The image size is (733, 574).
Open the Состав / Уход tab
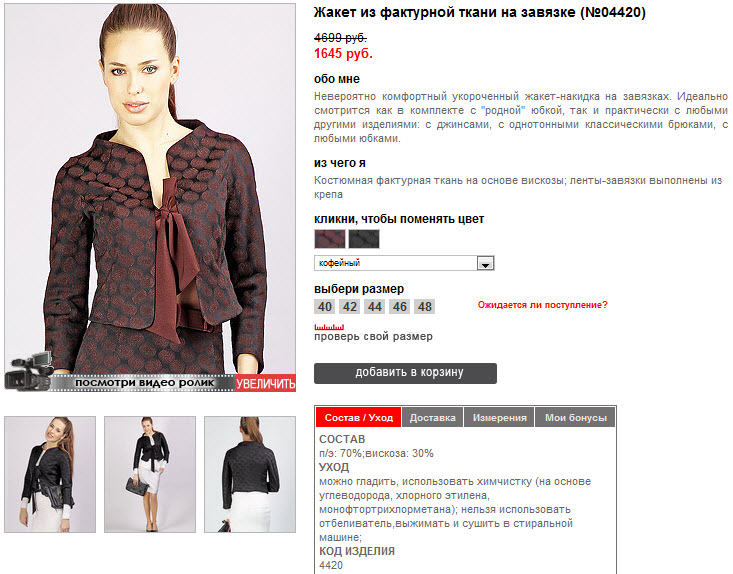(x=359, y=417)
